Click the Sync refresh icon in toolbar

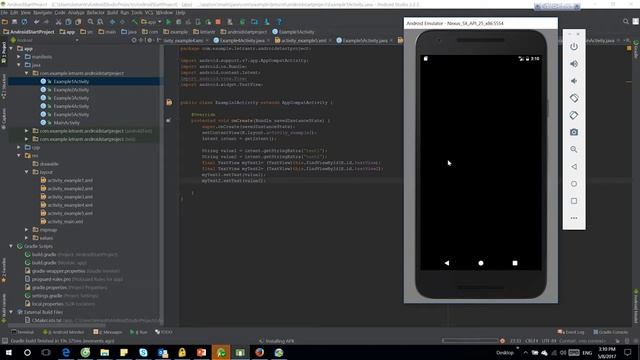click(x=24, y=22)
